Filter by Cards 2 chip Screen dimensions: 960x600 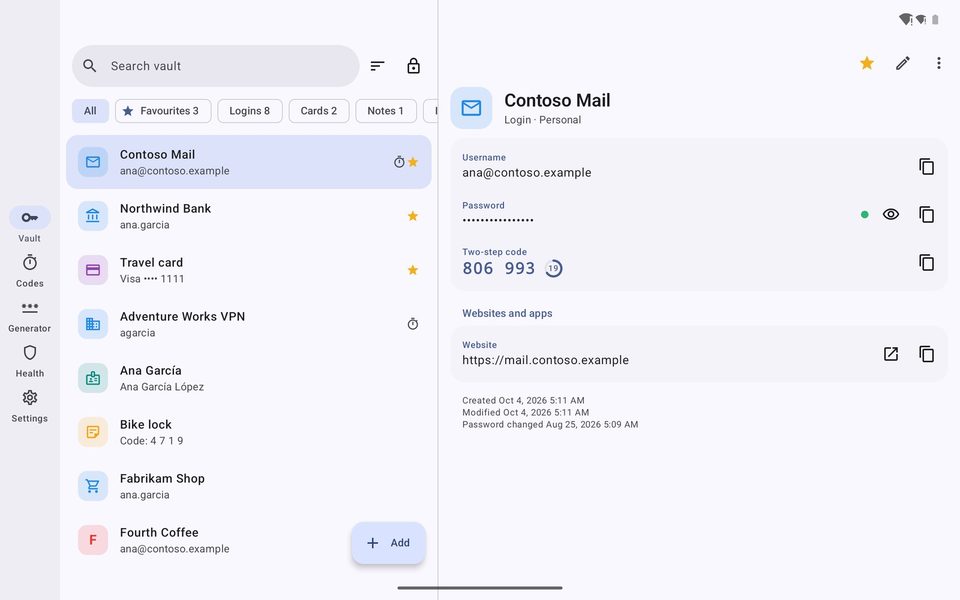[319, 111]
